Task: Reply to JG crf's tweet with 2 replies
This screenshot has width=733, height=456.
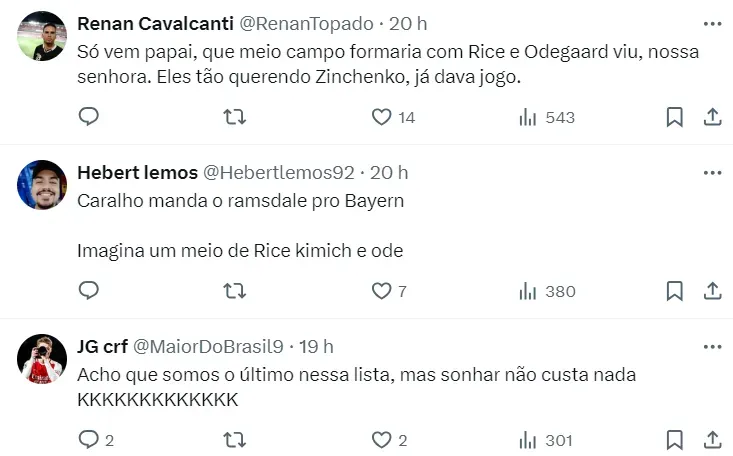Action: pos(89,439)
